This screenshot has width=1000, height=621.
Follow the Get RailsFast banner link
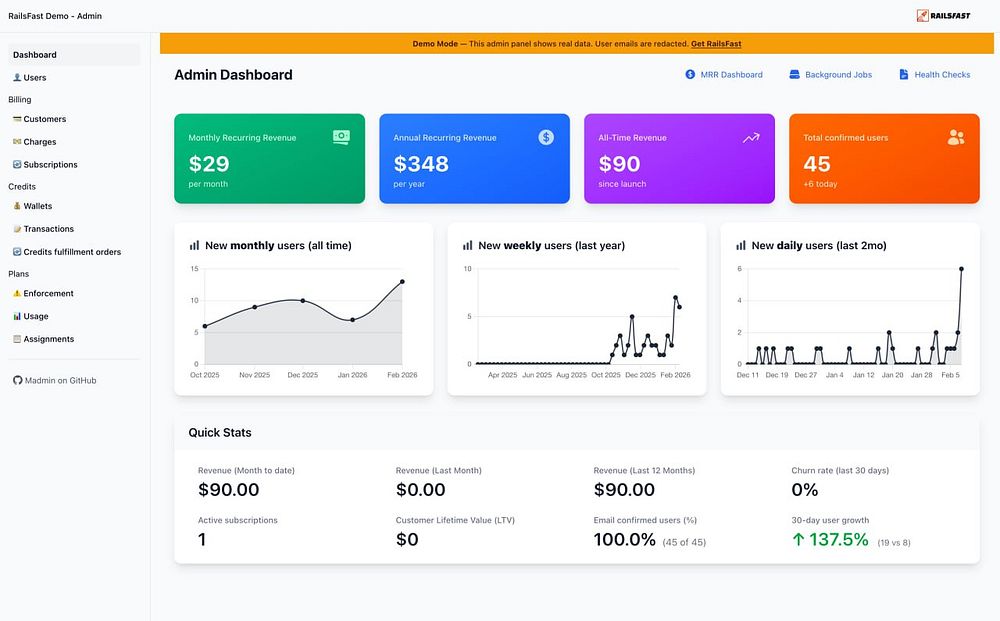716,44
